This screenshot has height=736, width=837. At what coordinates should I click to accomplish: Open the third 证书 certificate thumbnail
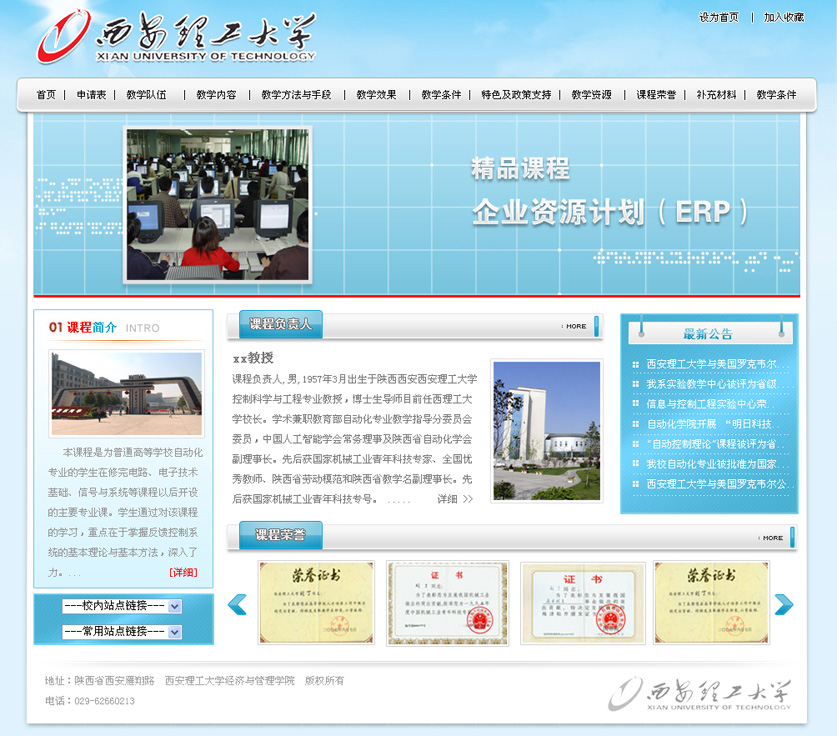click(x=583, y=603)
